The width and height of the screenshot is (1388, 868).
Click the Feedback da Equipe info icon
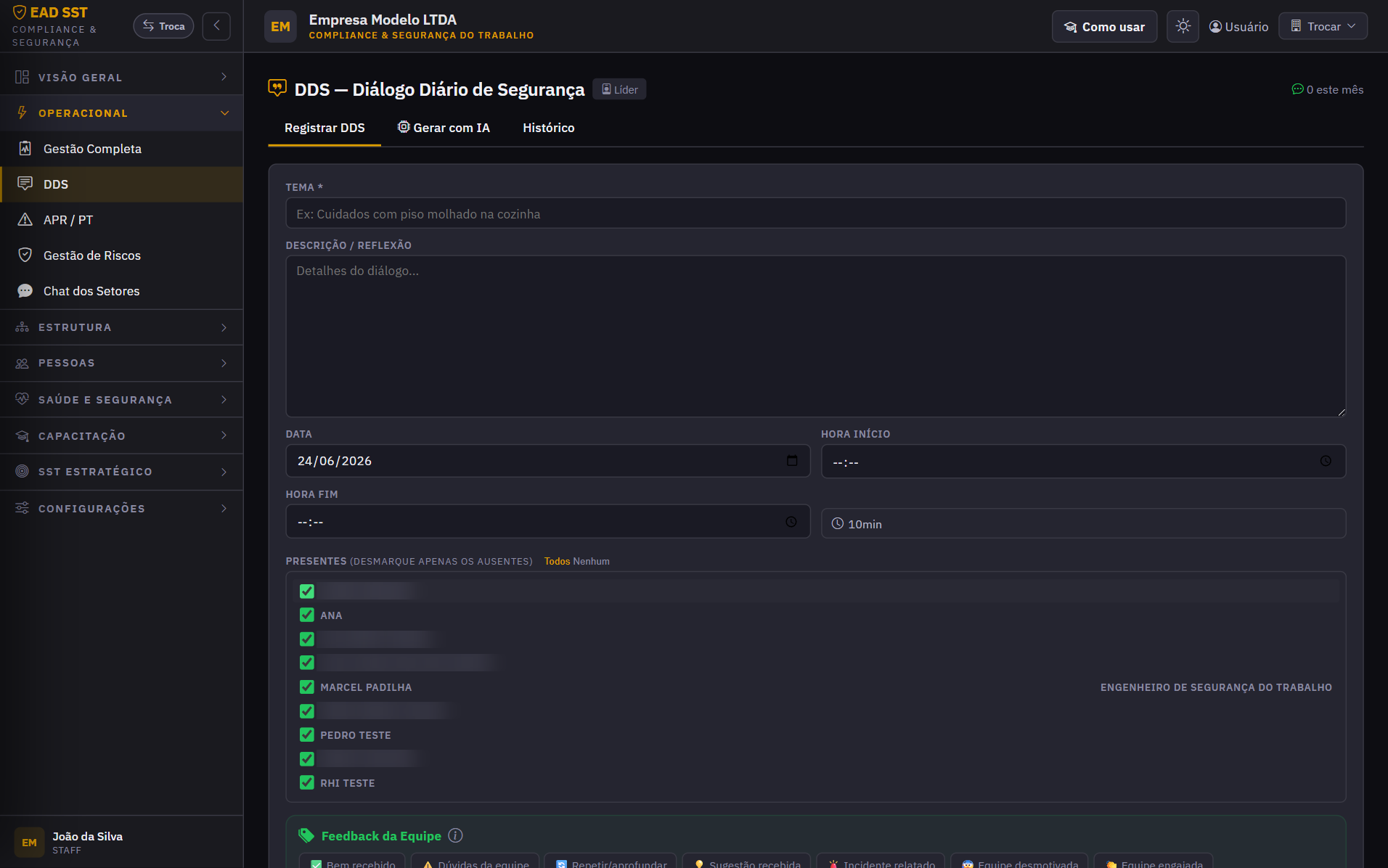coord(455,835)
